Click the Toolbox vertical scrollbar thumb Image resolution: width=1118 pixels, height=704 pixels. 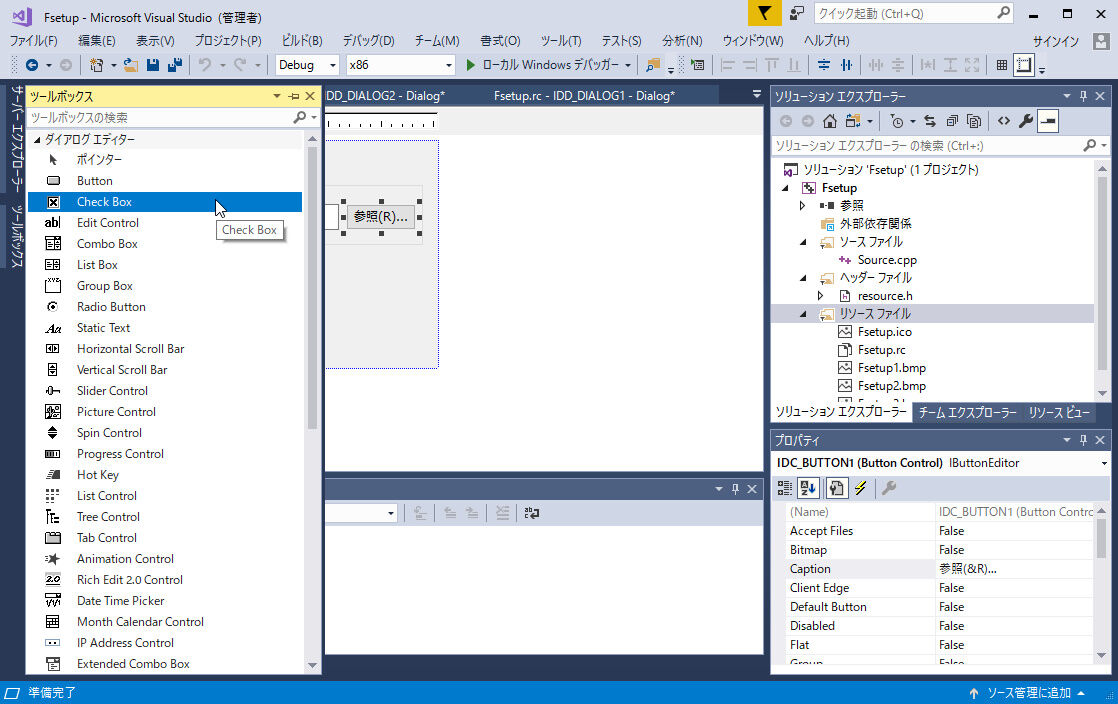(312, 287)
